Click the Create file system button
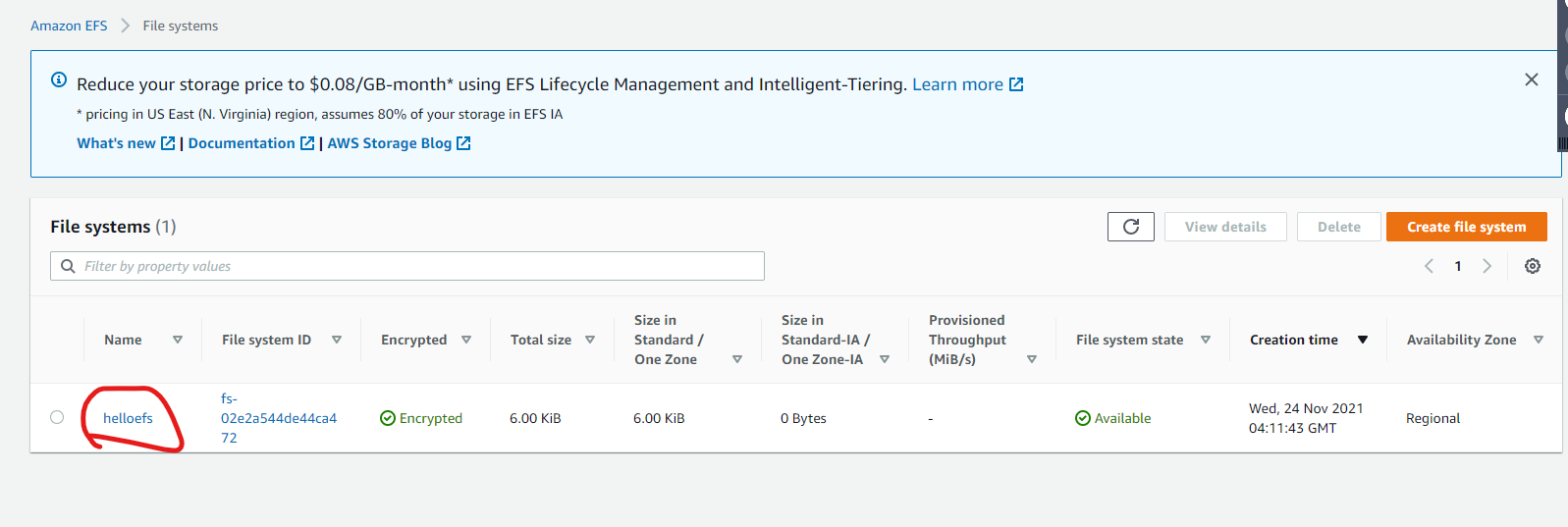This screenshot has height=527, width=1568. click(1467, 227)
